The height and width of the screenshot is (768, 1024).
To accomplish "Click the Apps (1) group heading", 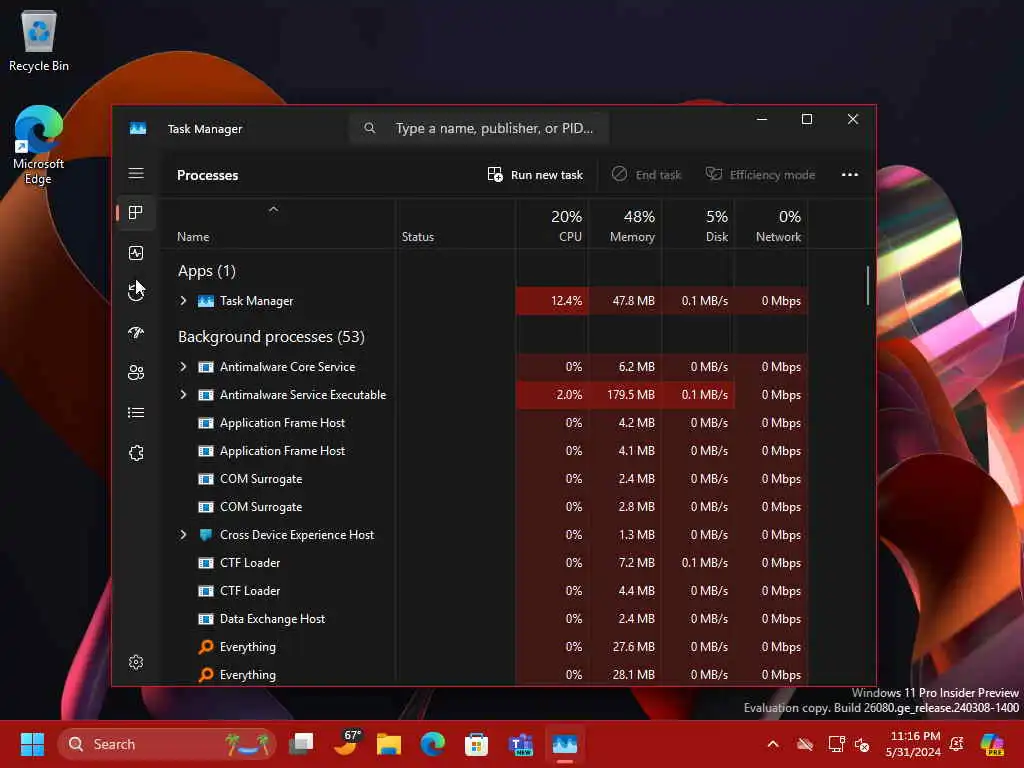I will (x=206, y=270).
